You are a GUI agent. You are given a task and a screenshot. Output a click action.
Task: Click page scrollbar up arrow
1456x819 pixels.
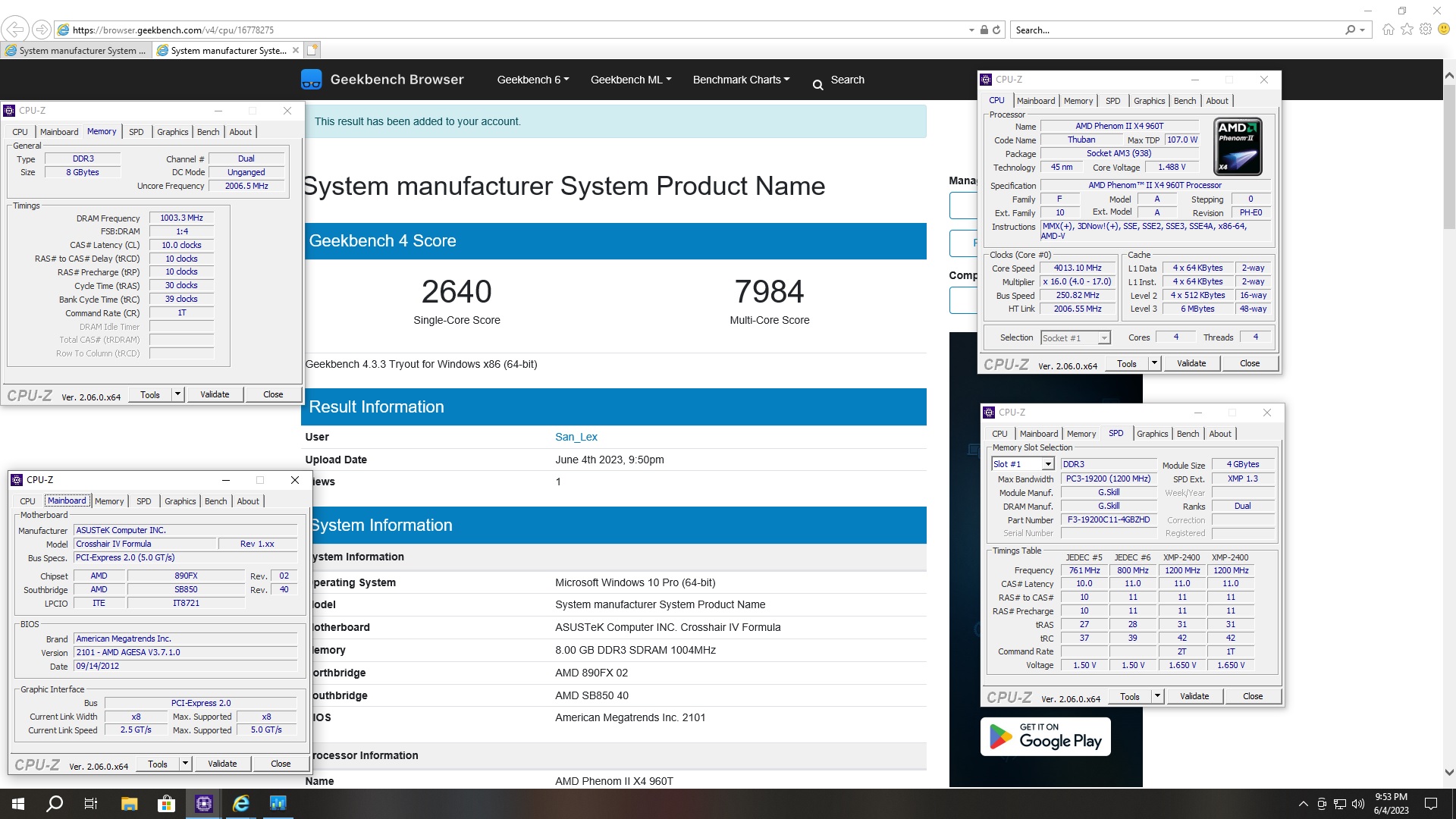[1449, 75]
